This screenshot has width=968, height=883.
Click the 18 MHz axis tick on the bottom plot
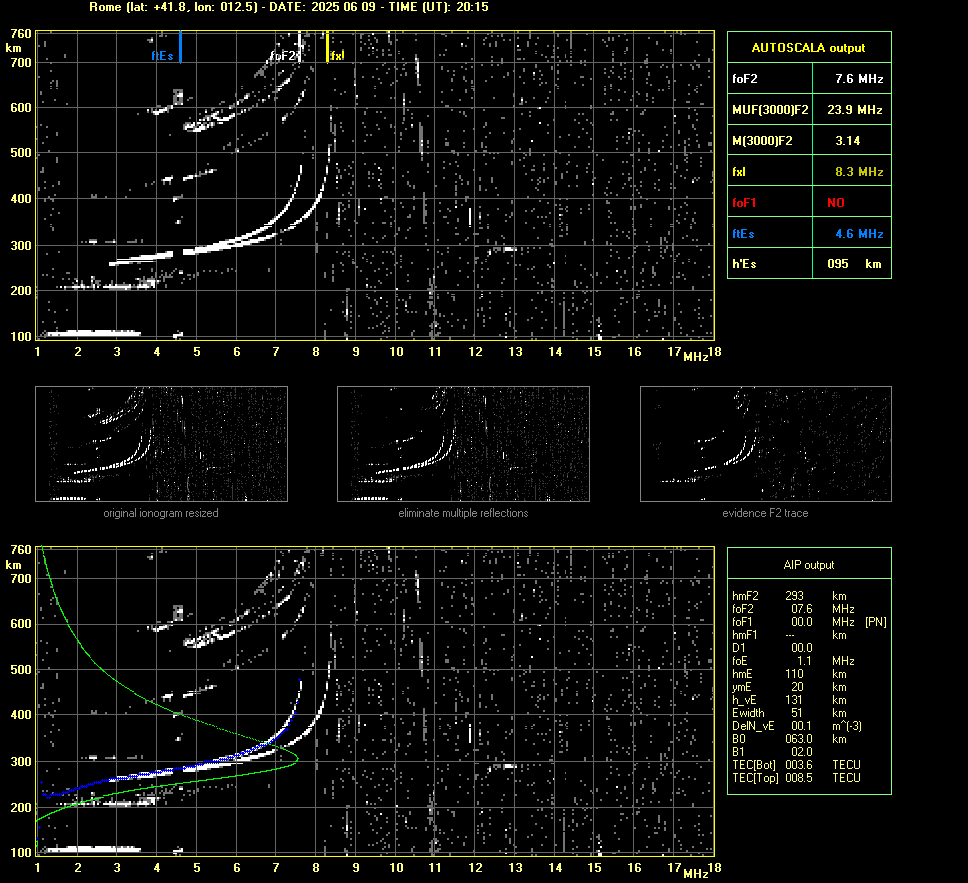(714, 868)
